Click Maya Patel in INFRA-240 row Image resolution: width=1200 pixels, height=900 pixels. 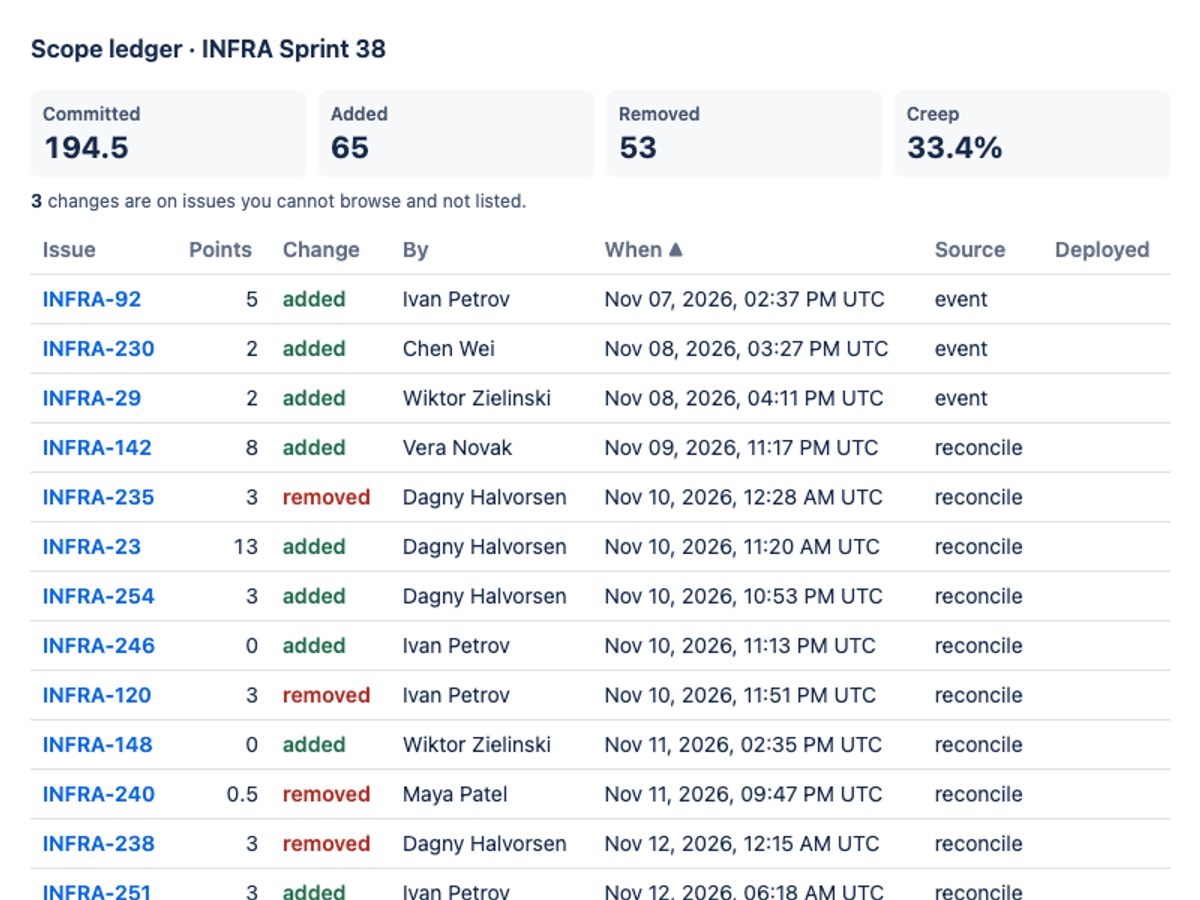point(455,794)
